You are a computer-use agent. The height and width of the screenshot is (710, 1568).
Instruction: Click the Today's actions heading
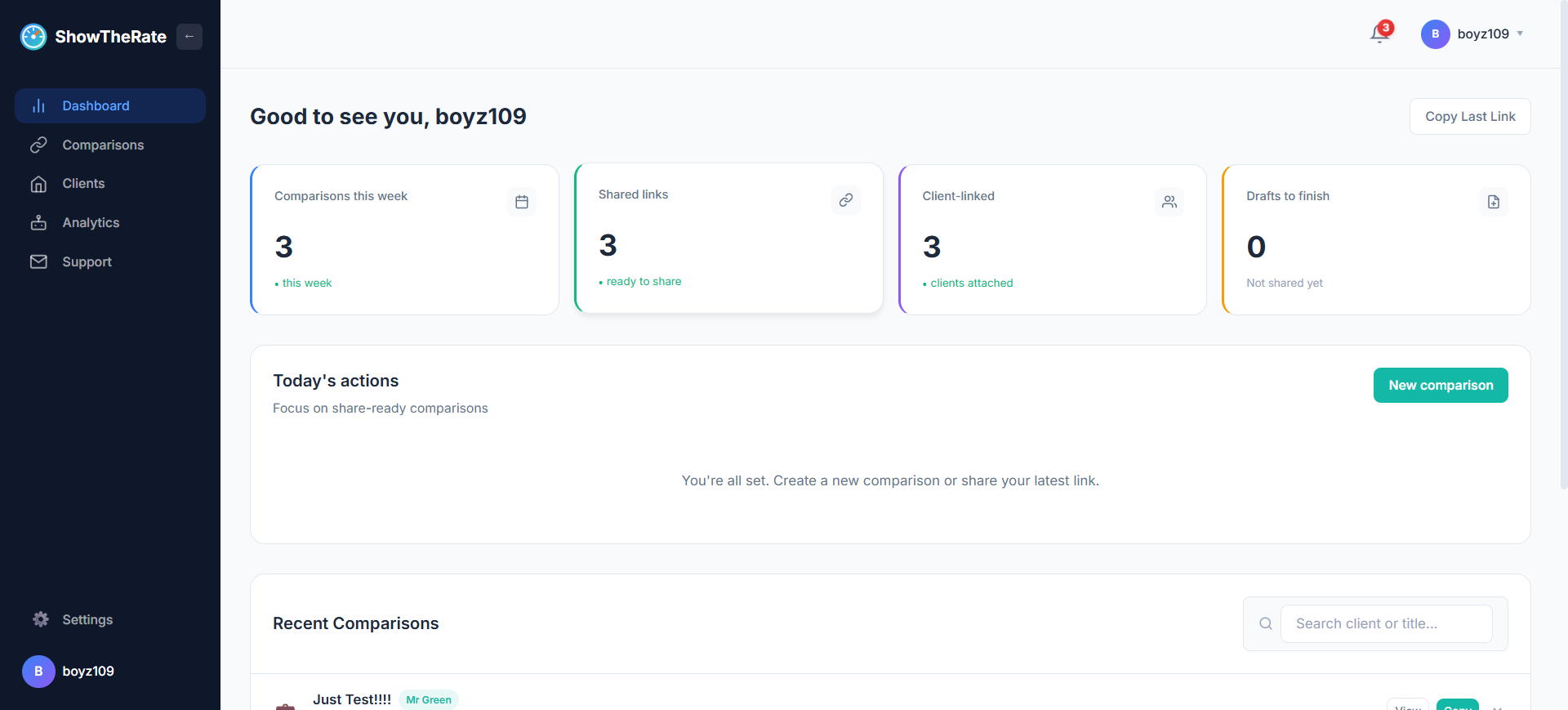[x=336, y=381]
